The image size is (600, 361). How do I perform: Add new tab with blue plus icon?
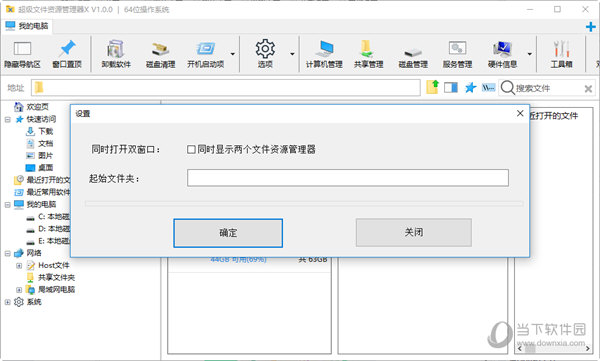(590, 27)
